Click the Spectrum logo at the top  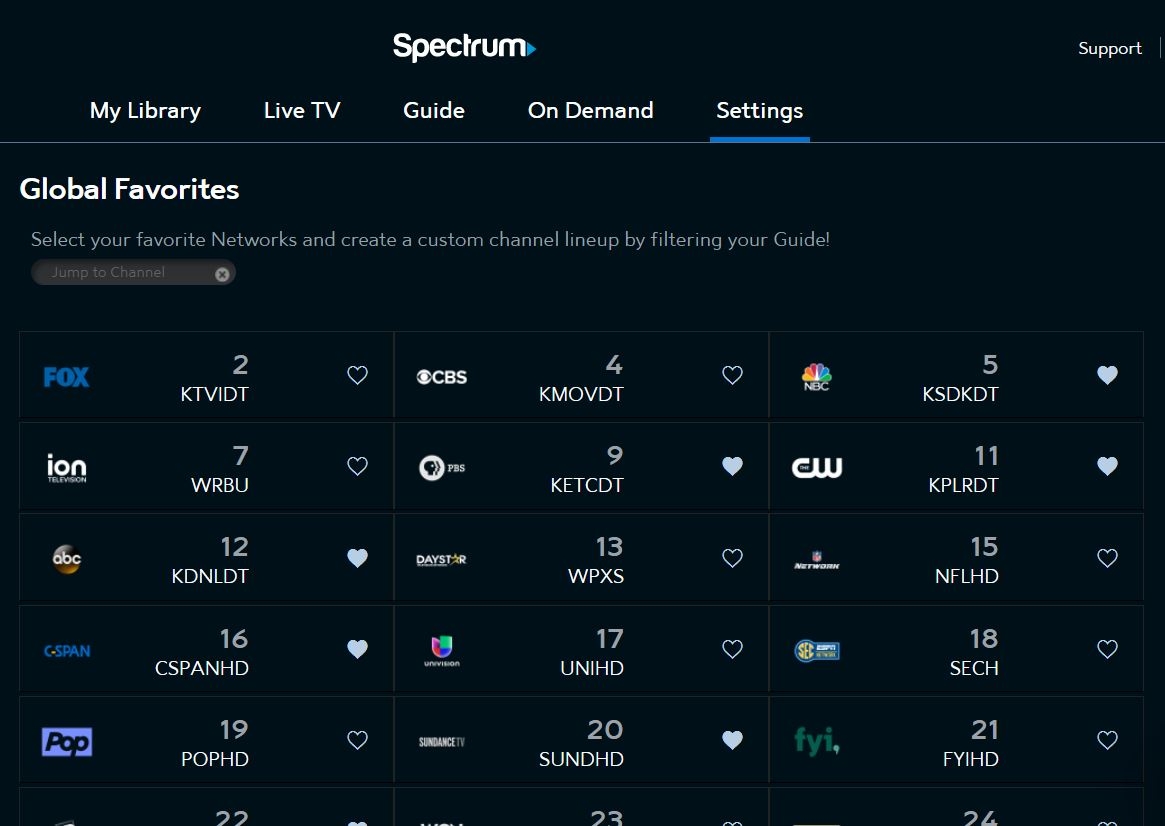pyautogui.click(x=464, y=47)
